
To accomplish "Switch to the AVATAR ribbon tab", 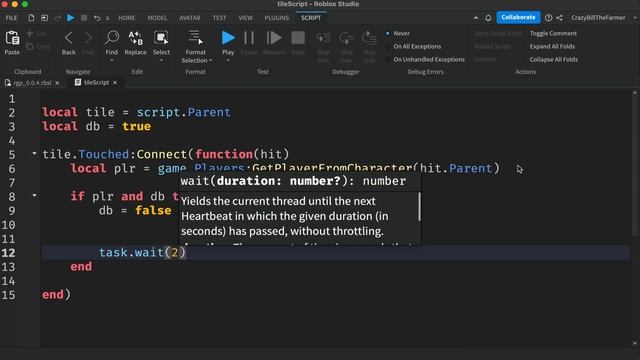I will click(190, 18).
